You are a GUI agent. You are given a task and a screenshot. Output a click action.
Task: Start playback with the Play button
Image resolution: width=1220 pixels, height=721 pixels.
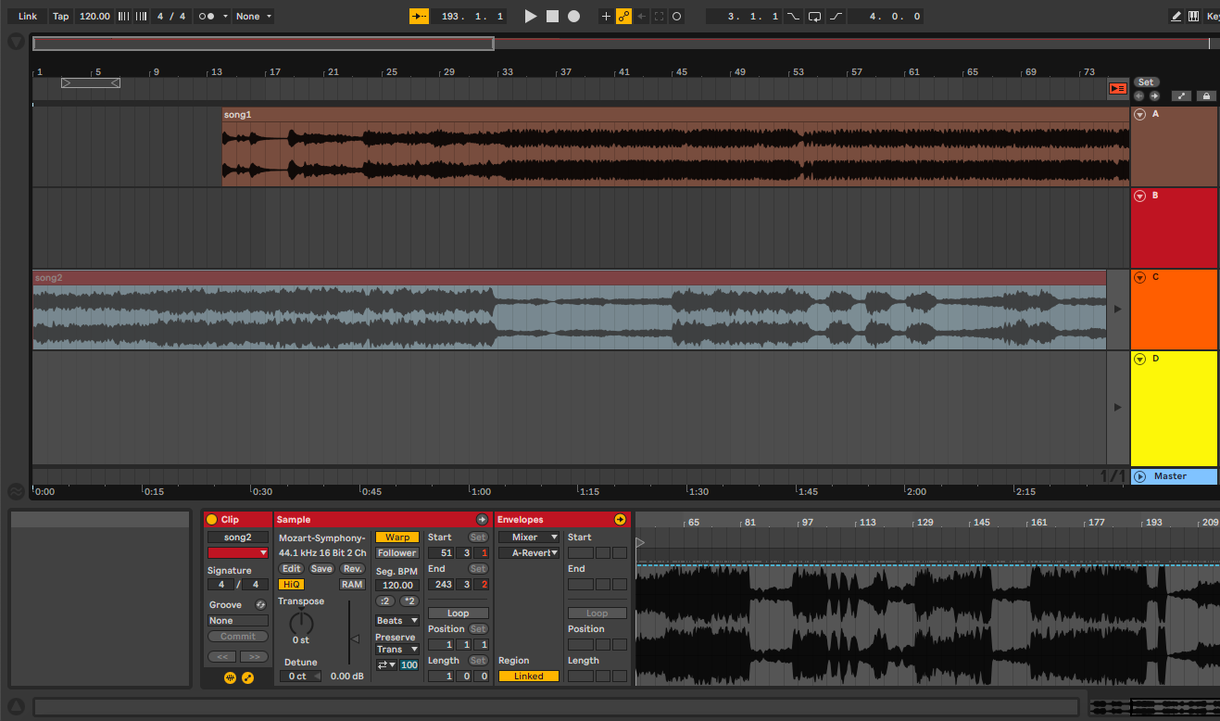click(x=531, y=16)
